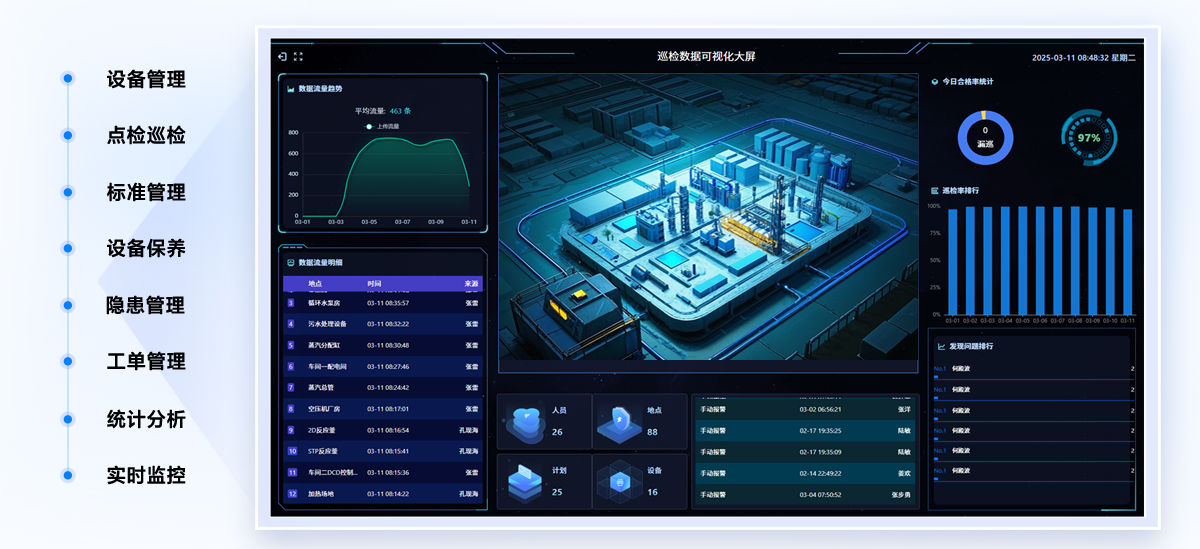Switch to 实时监控 in the side list
The image size is (1200, 549).
(x=146, y=476)
